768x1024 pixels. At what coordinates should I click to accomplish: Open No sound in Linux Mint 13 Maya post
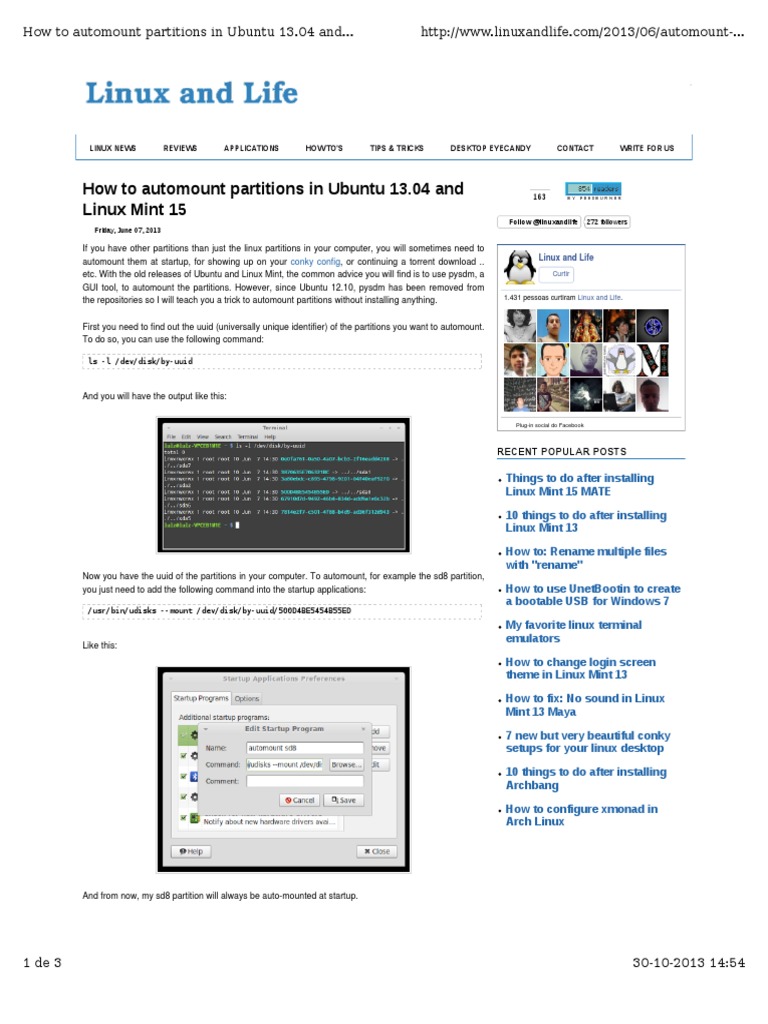coord(585,705)
